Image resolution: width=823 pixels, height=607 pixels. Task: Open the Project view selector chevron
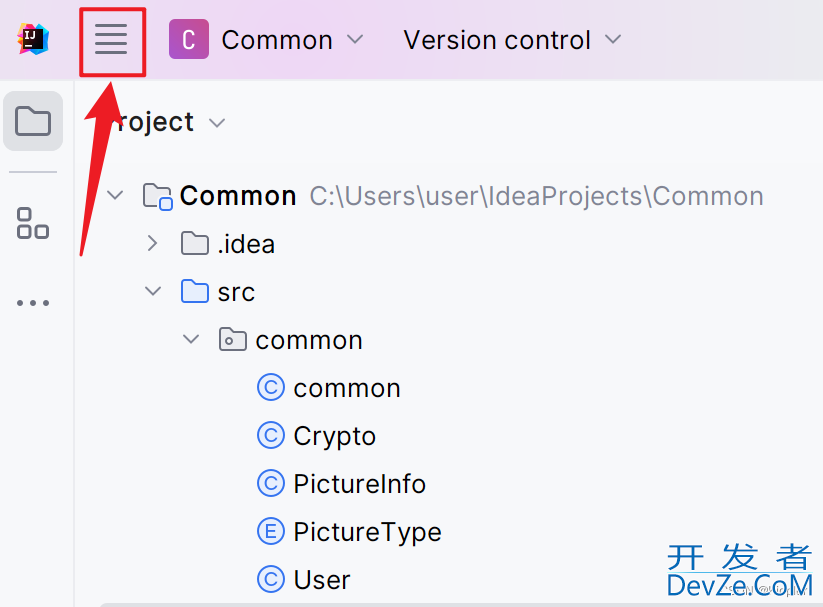pos(217,123)
